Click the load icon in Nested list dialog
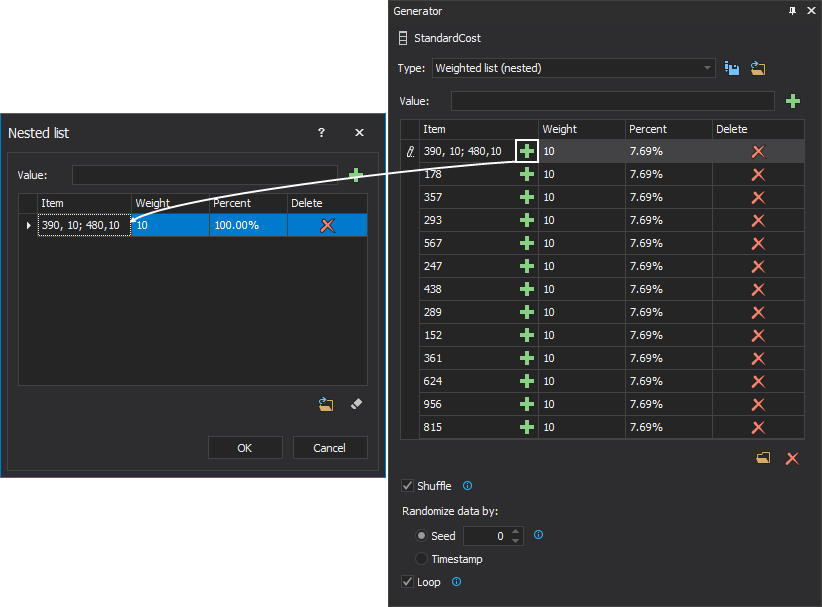Viewport: 822px width, 607px height. pyautogui.click(x=326, y=404)
